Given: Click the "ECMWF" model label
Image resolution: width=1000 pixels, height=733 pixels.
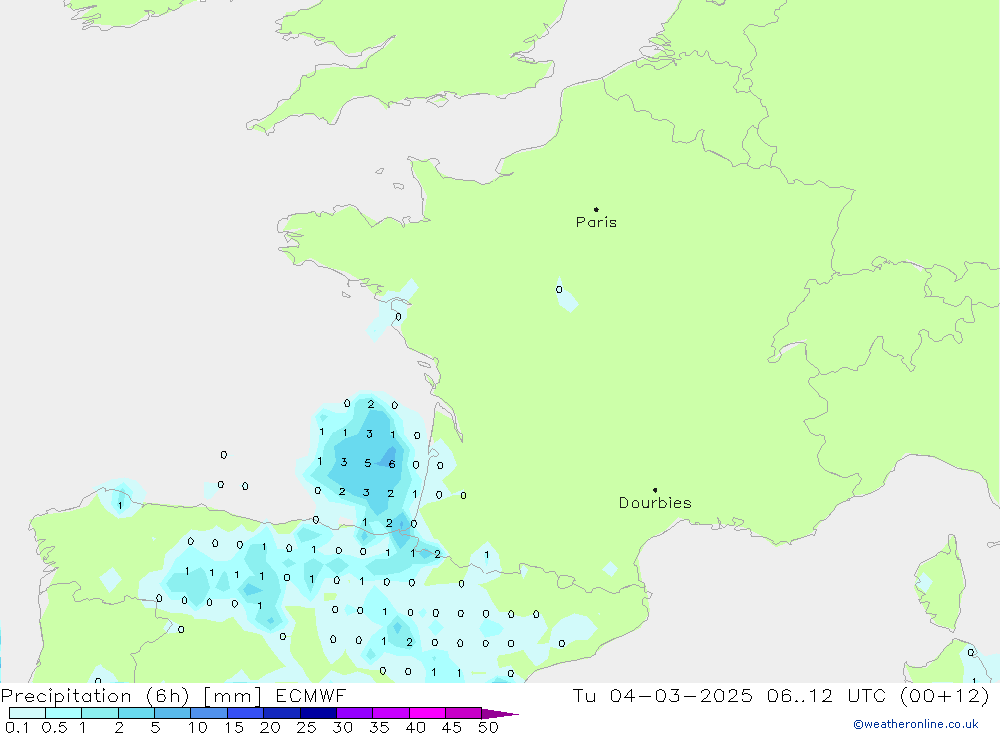Looking at the screenshot, I should 311,695.
